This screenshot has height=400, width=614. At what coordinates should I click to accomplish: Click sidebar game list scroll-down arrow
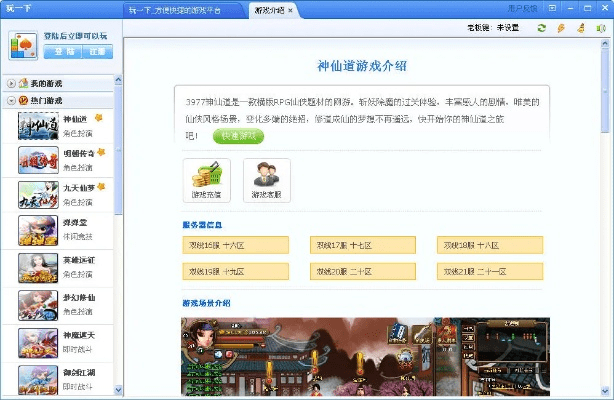tap(118, 390)
